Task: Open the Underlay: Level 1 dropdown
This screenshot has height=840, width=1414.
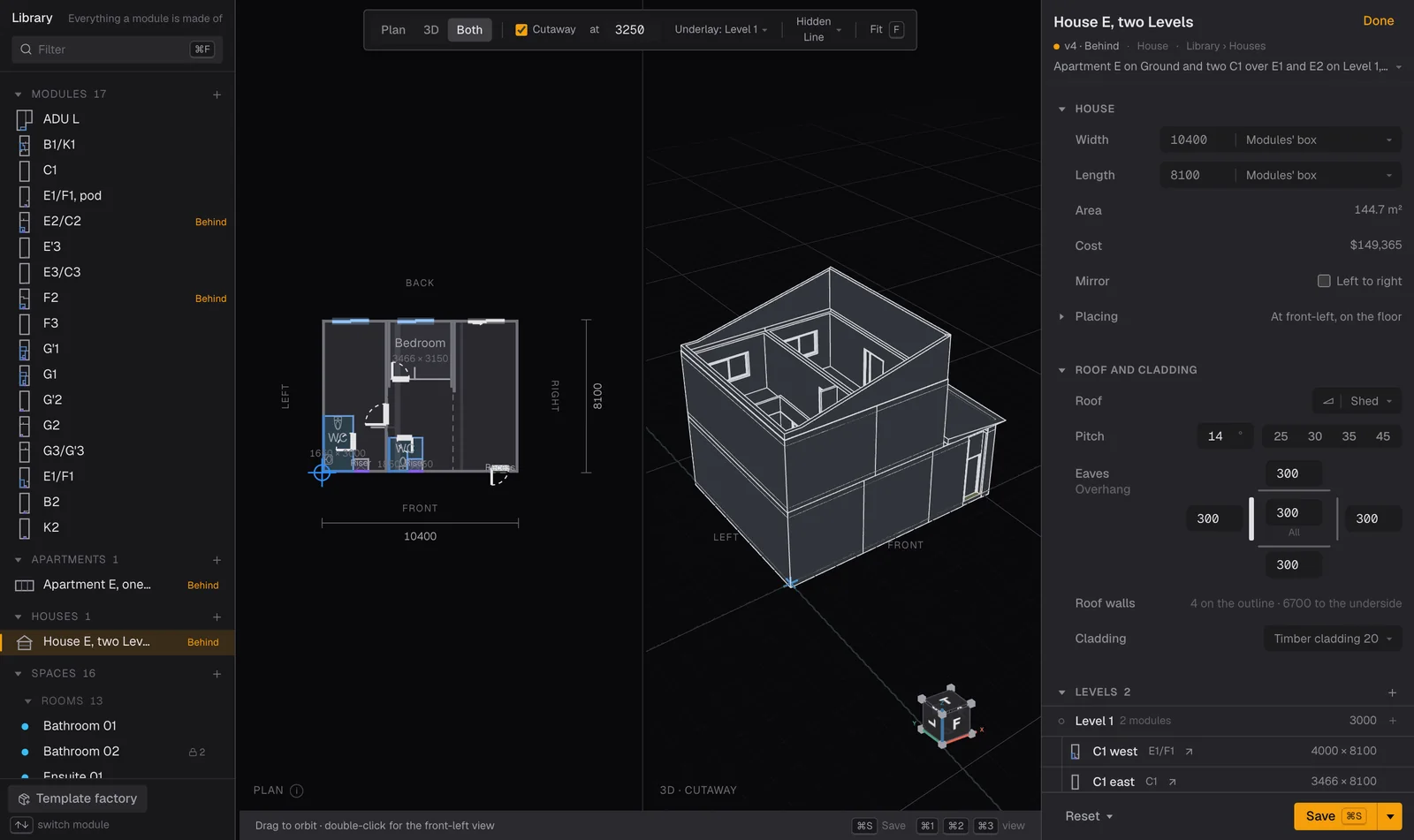Action: pos(721,30)
